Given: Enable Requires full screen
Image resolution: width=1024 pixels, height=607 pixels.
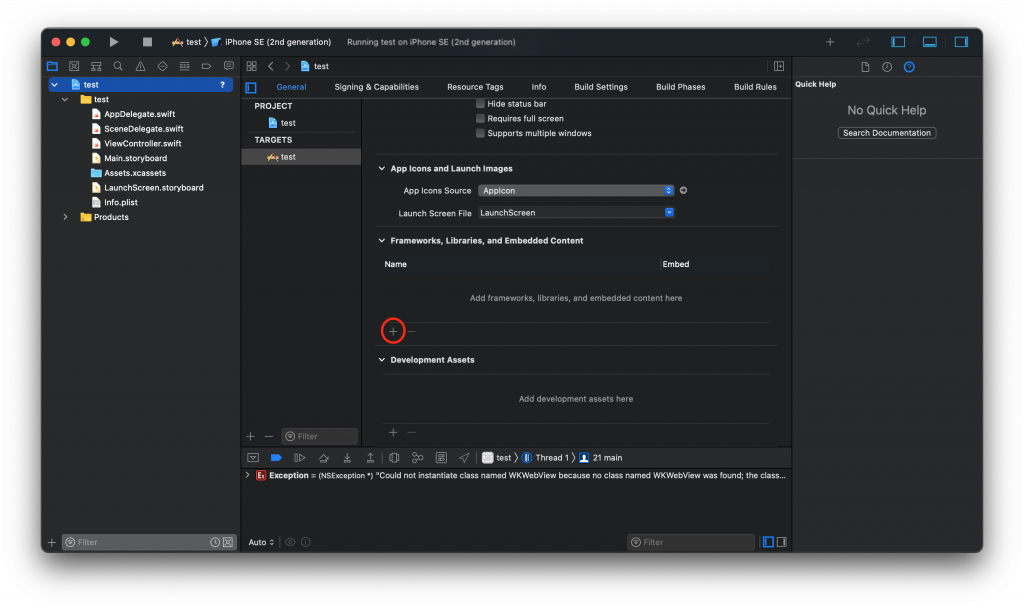Looking at the screenshot, I should point(480,118).
